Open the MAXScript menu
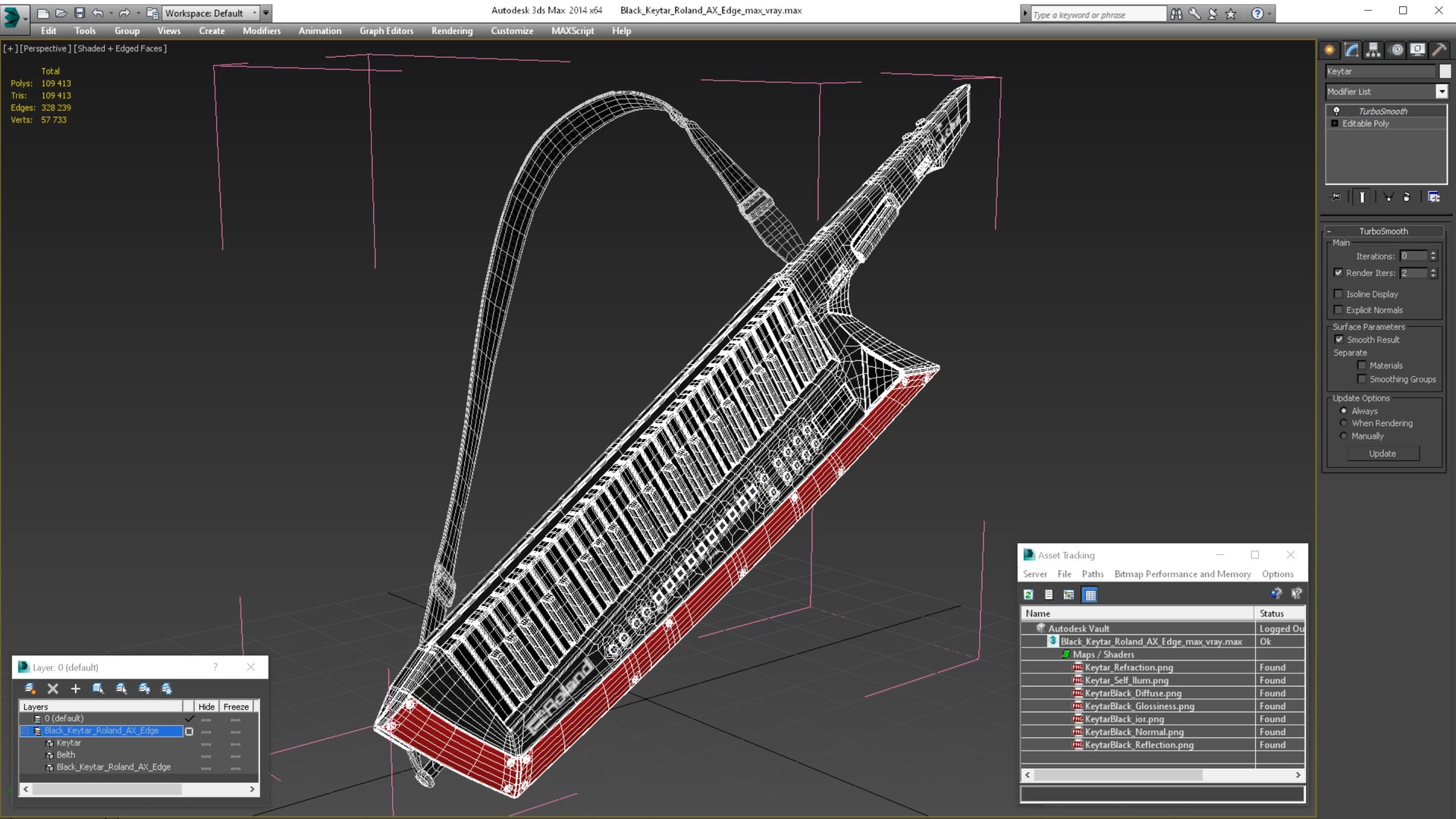The width and height of the screenshot is (1456, 819). 573,31
